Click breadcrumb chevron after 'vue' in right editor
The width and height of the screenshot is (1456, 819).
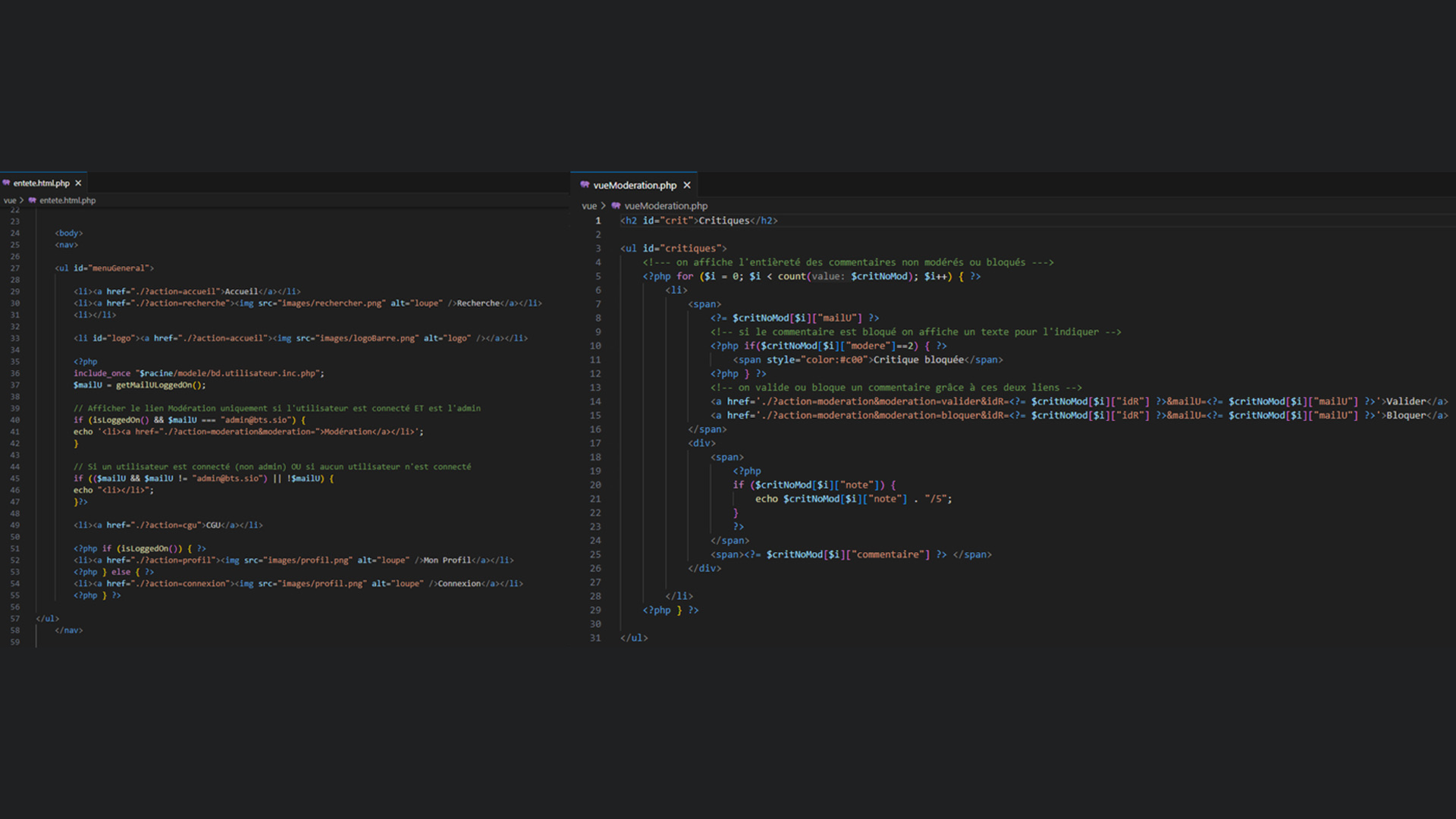tap(604, 206)
